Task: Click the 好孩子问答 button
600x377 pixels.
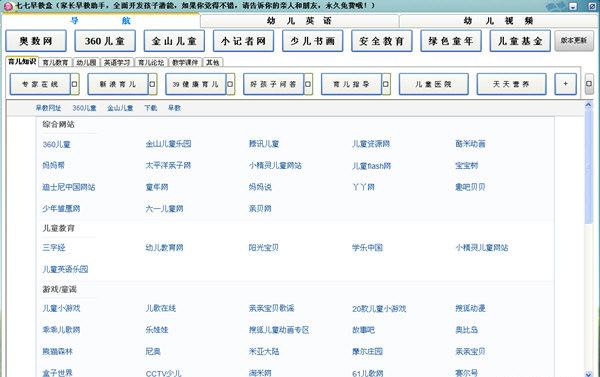Action: (274, 84)
